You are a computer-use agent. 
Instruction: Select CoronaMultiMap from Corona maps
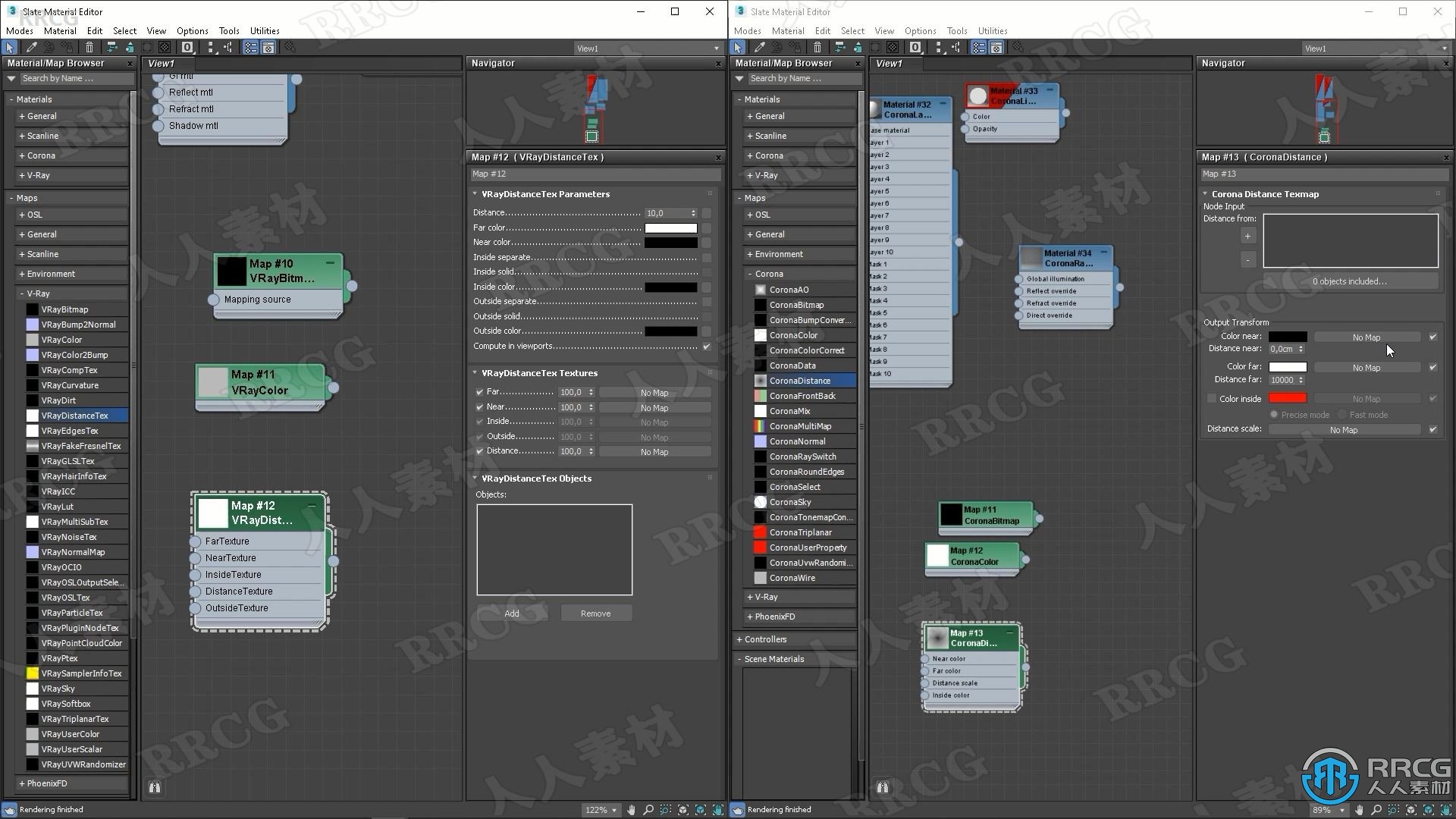point(799,425)
